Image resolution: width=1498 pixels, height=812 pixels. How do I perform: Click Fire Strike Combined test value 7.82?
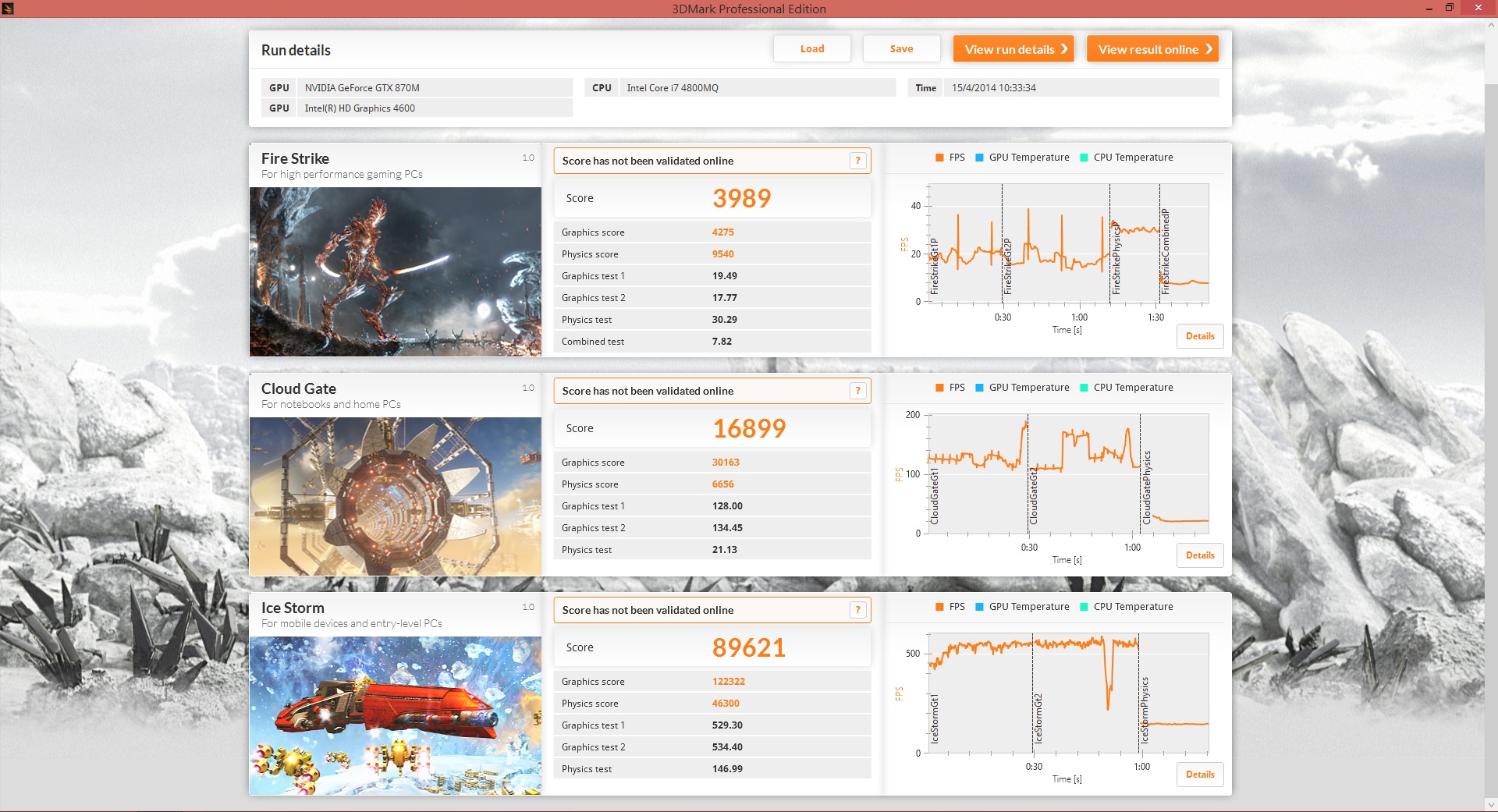pyautogui.click(x=722, y=342)
